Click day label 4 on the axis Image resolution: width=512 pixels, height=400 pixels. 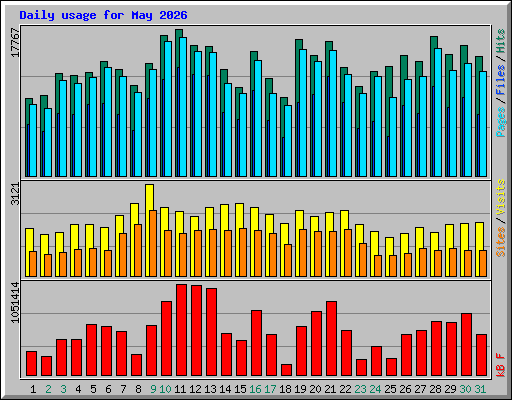tap(78, 389)
